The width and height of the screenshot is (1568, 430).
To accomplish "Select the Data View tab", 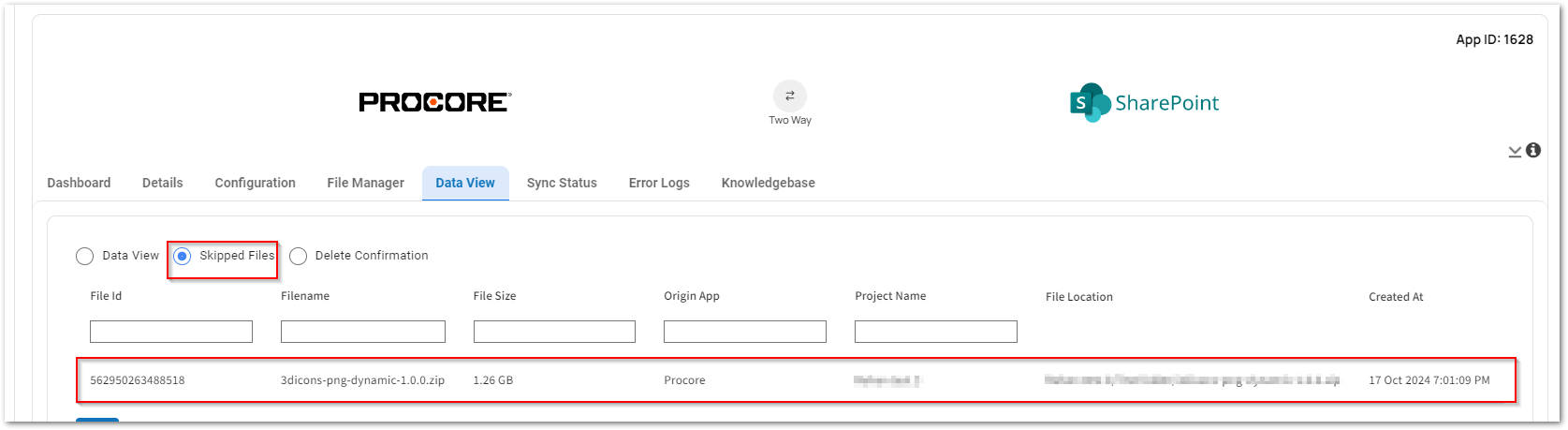I will click(465, 183).
